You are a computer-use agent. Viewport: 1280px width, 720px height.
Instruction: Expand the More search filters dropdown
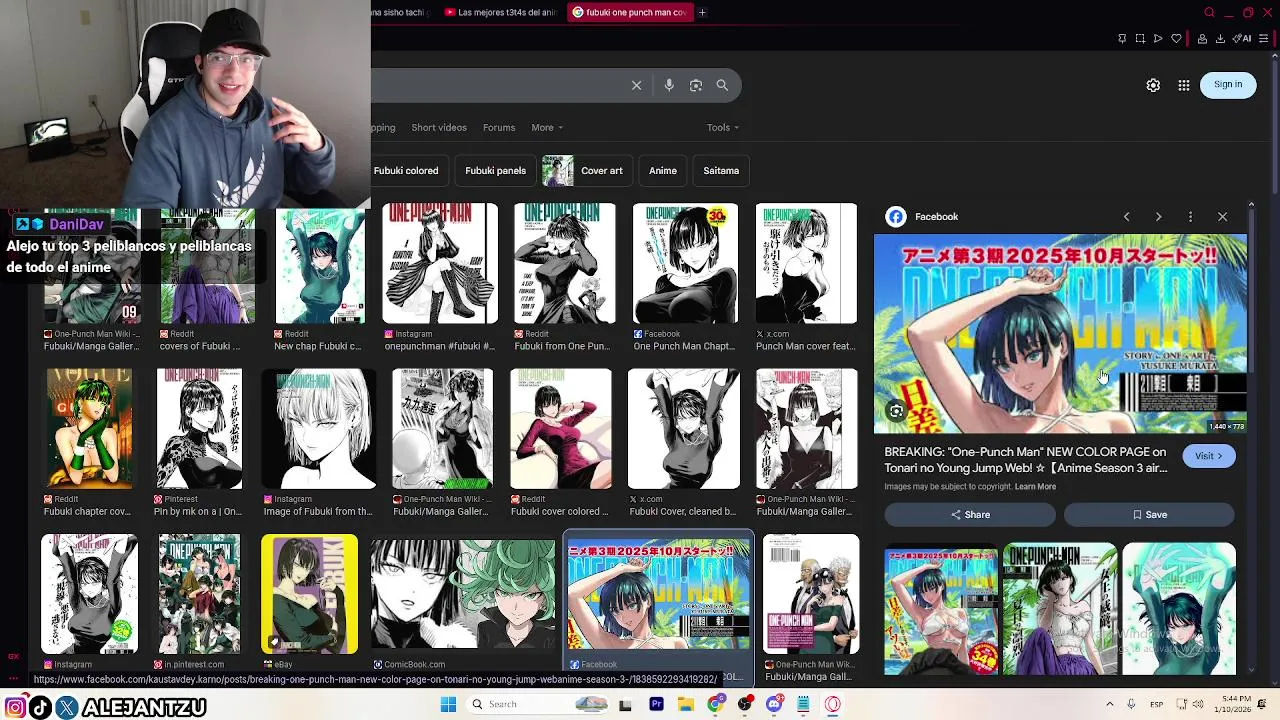[547, 127]
